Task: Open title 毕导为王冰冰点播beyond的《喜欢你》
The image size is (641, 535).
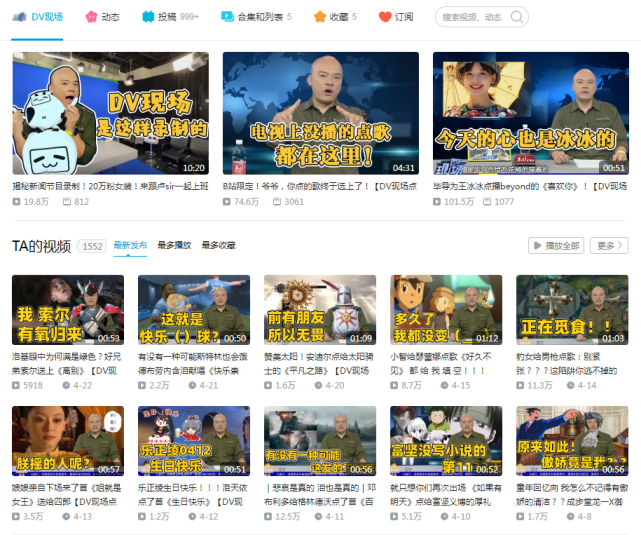Action: (531, 186)
